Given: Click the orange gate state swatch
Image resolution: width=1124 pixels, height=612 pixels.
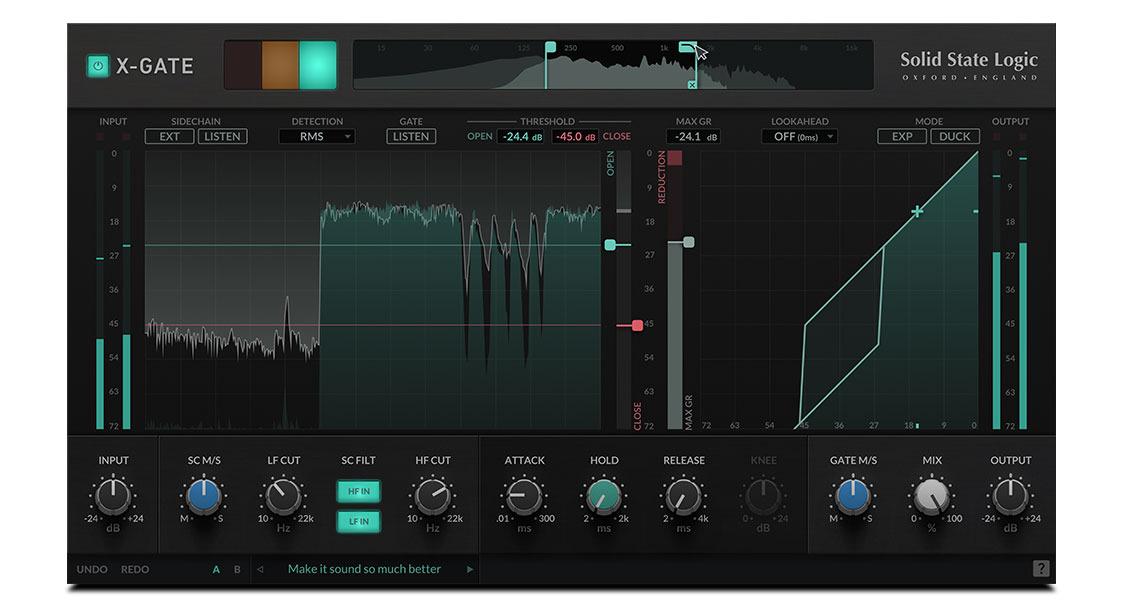Looking at the screenshot, I should point(280,65).
